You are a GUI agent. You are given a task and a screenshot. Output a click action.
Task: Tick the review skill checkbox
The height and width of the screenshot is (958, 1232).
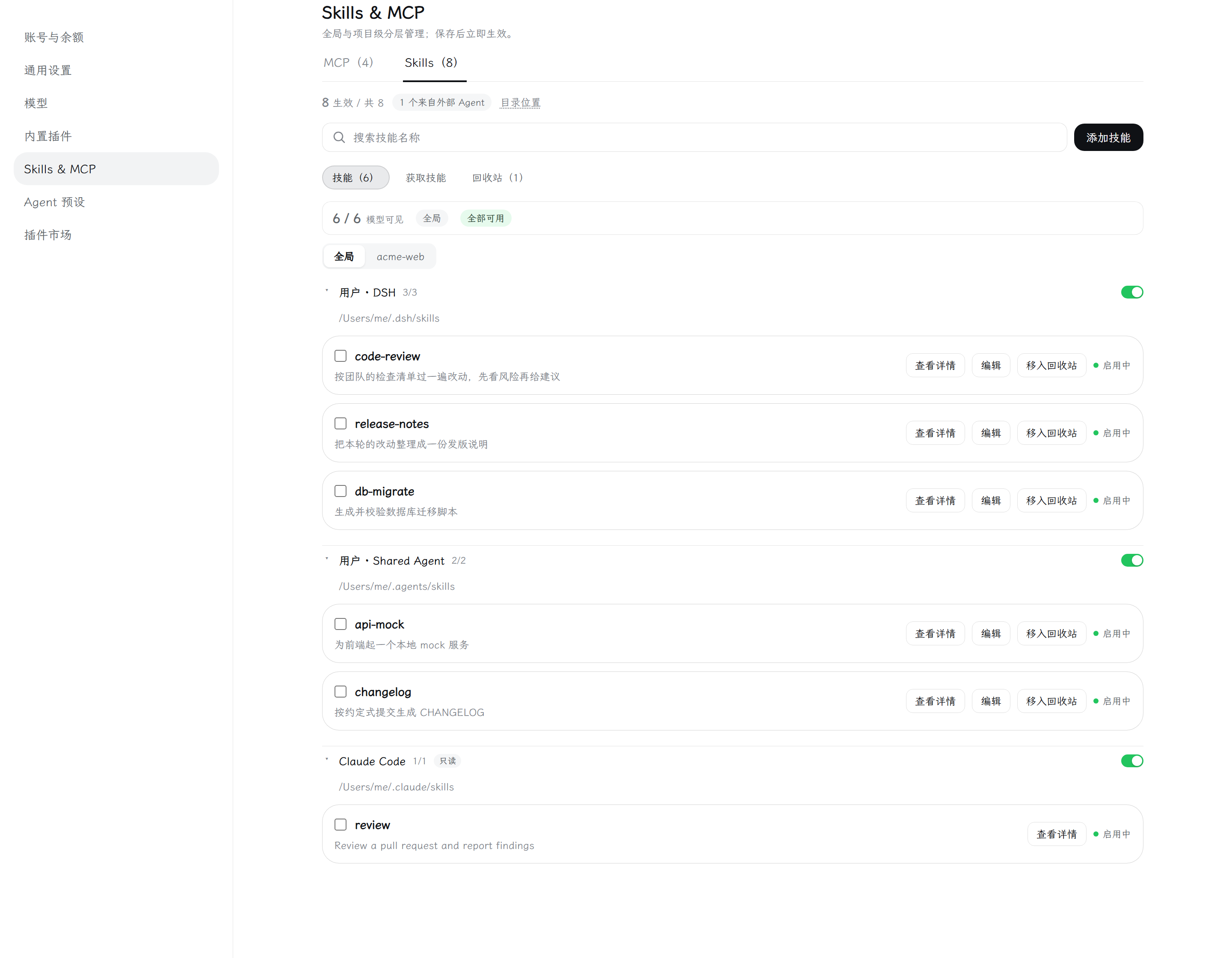[x=340, y=825]
